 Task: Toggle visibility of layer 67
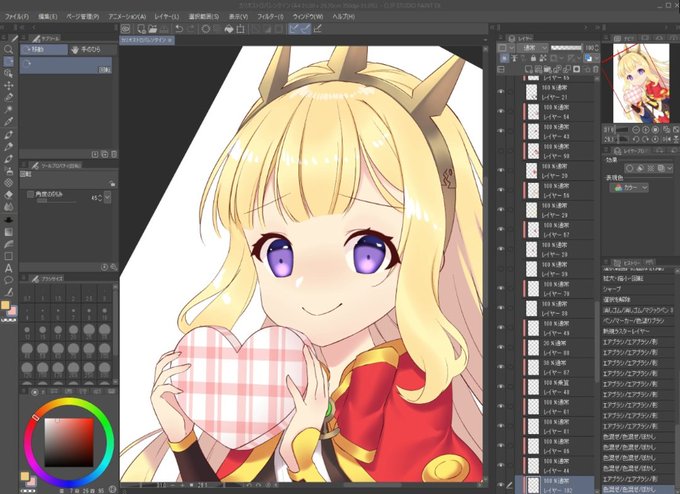click(x=501, y=229)
